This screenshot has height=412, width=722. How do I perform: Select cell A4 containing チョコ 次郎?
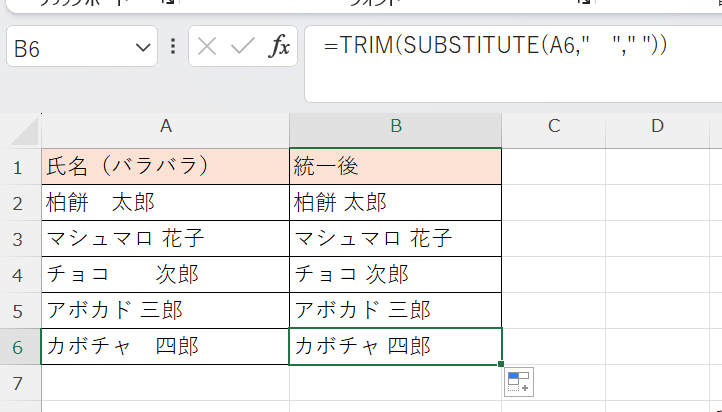tap(165, 274)
